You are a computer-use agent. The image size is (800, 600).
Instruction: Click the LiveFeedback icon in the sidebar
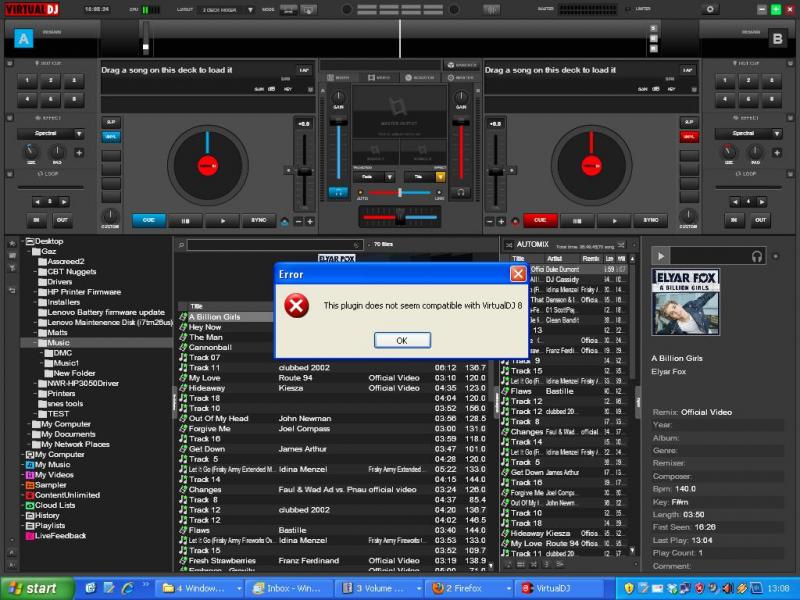(x=30, y=536)
